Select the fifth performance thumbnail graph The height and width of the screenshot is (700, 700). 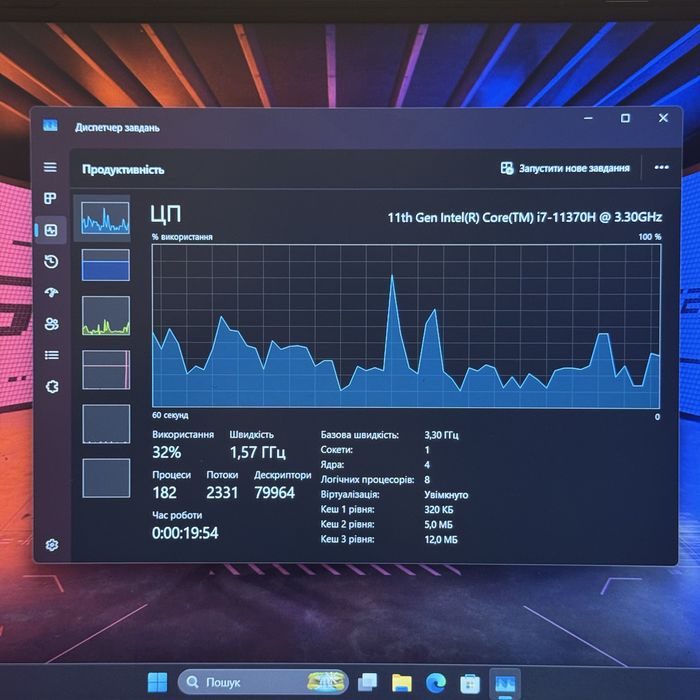[106, 424]
